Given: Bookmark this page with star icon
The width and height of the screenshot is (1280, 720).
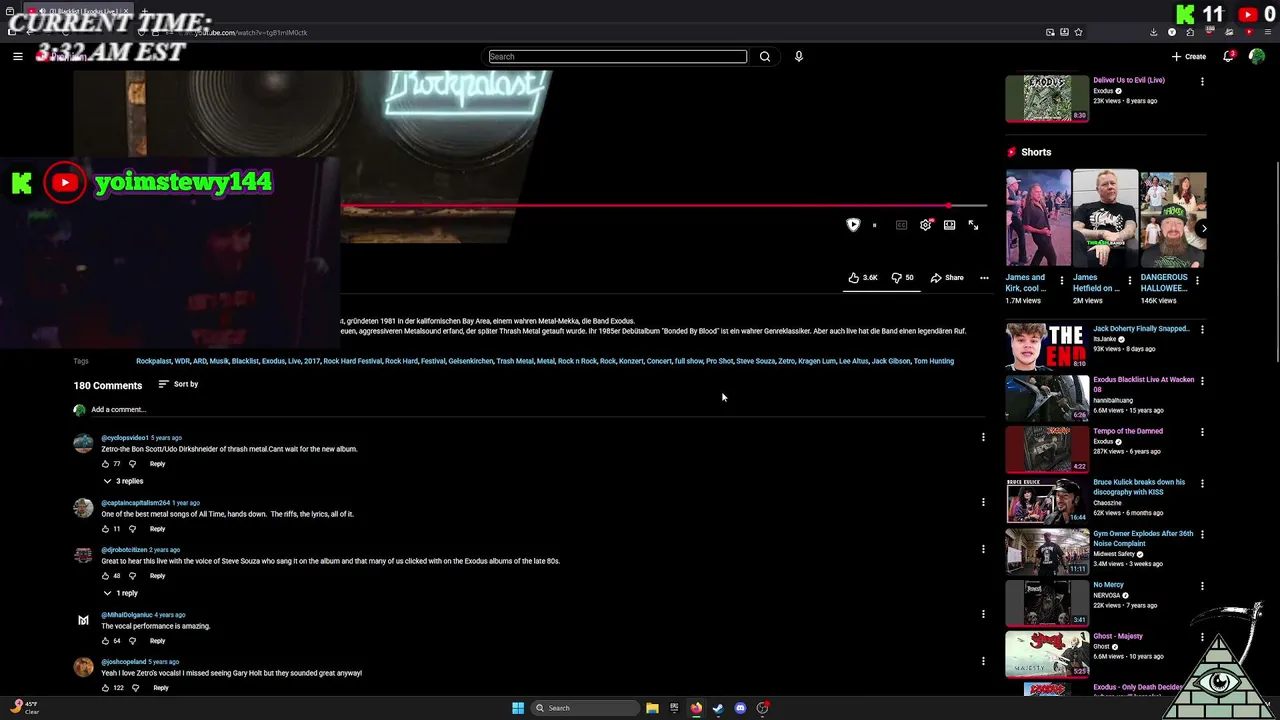Looking at the screenshot, I should pyautogui.click(x=1078, y=32).
